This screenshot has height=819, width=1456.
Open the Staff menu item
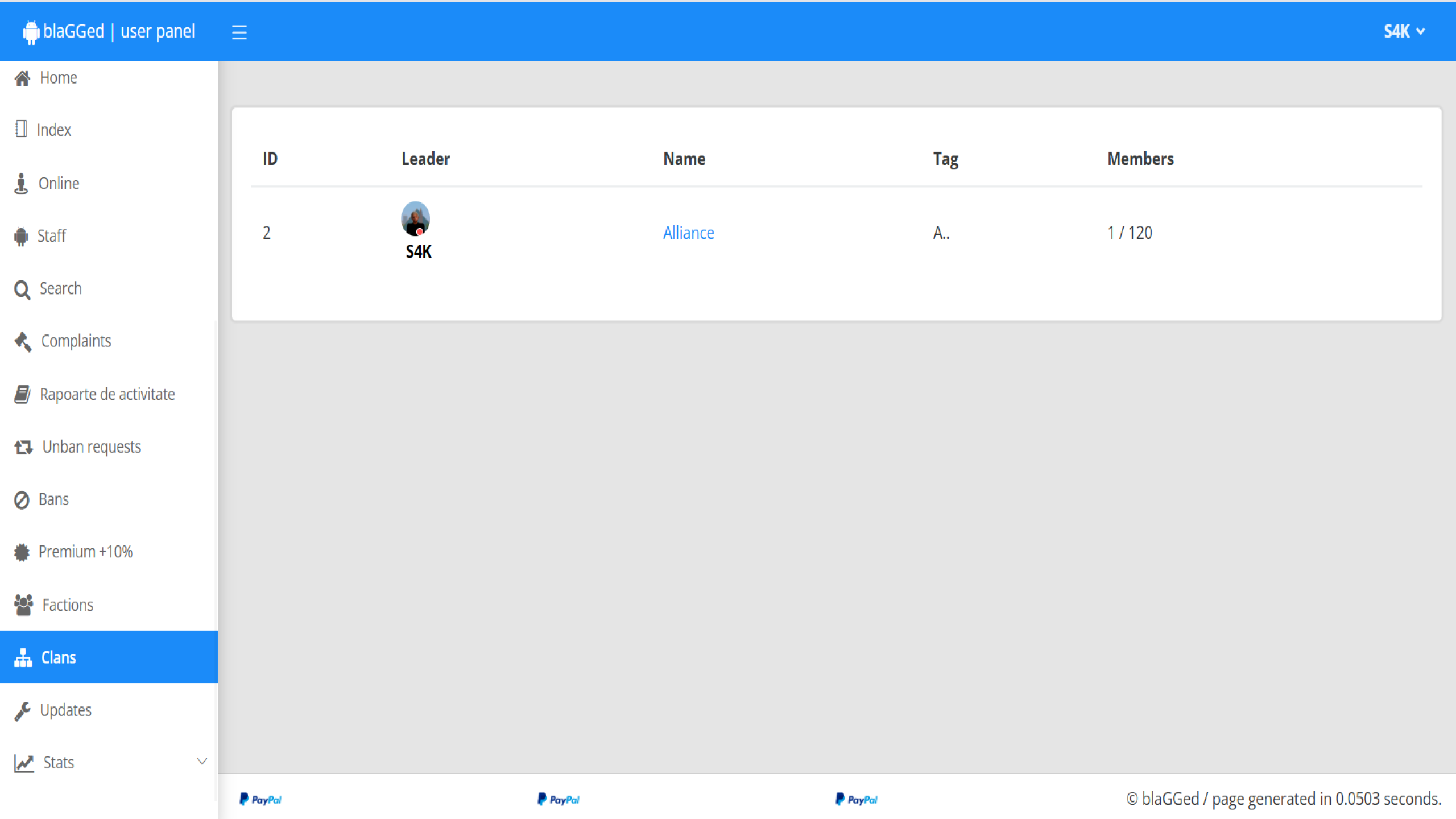coord(51,235)
